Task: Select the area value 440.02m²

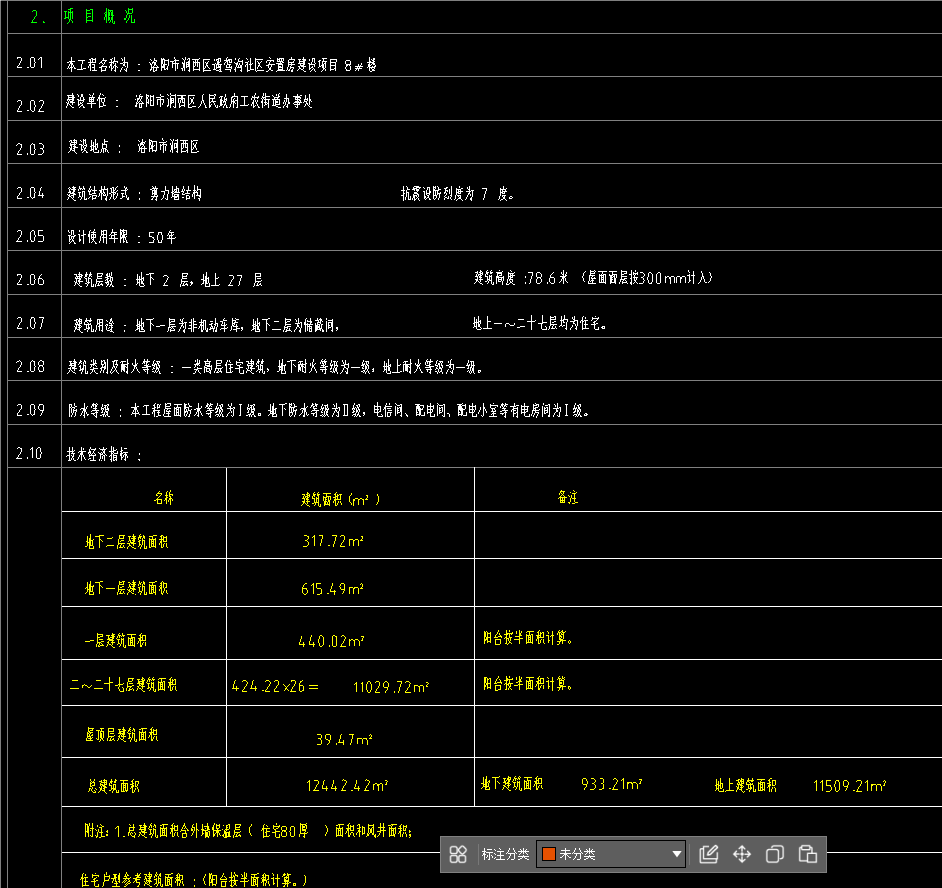Action: (331, 641)
